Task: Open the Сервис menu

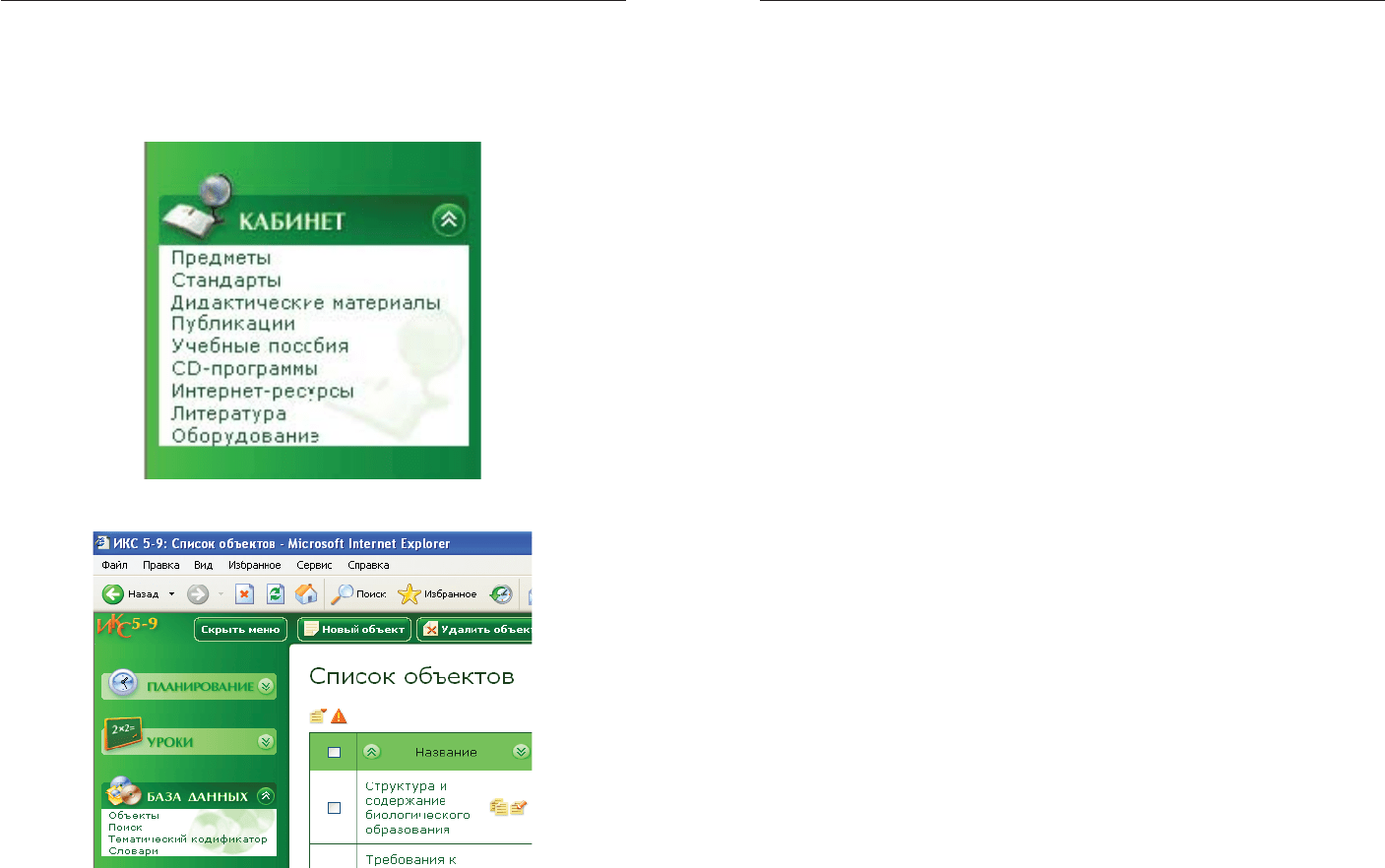Action: (x=314, y=565)
